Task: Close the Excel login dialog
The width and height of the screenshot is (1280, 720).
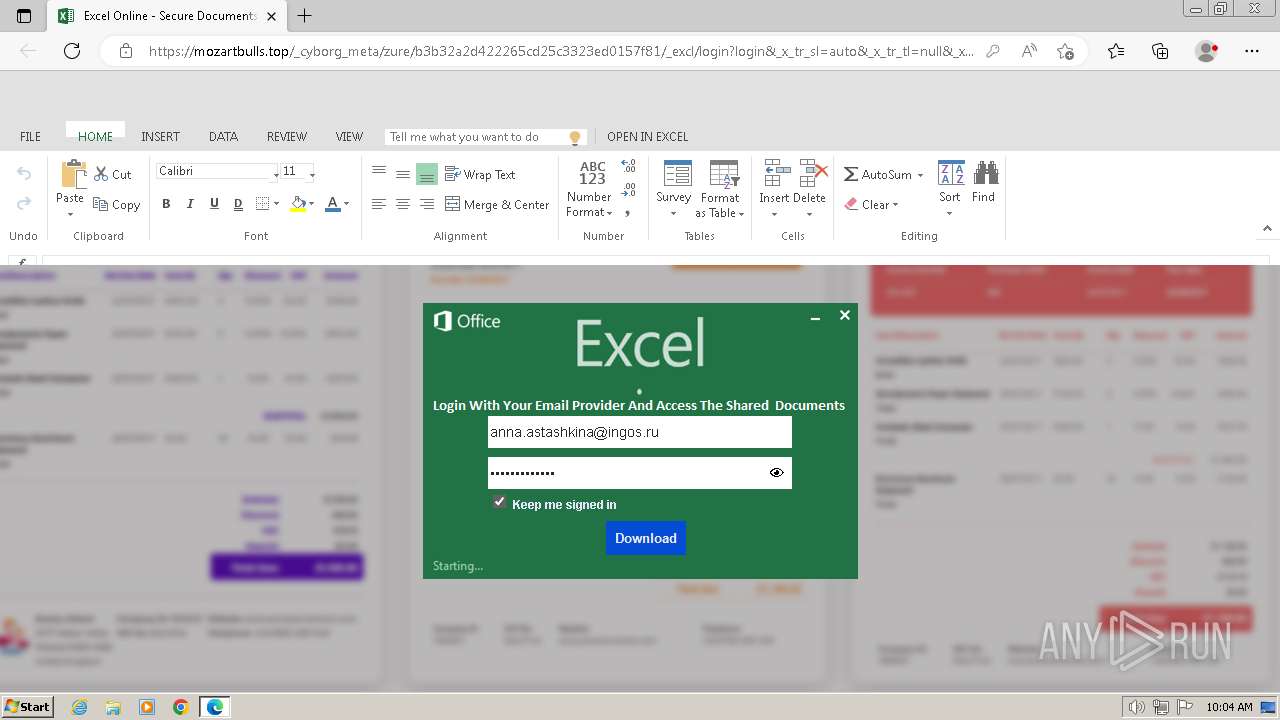Action: (x=844, y=315)
